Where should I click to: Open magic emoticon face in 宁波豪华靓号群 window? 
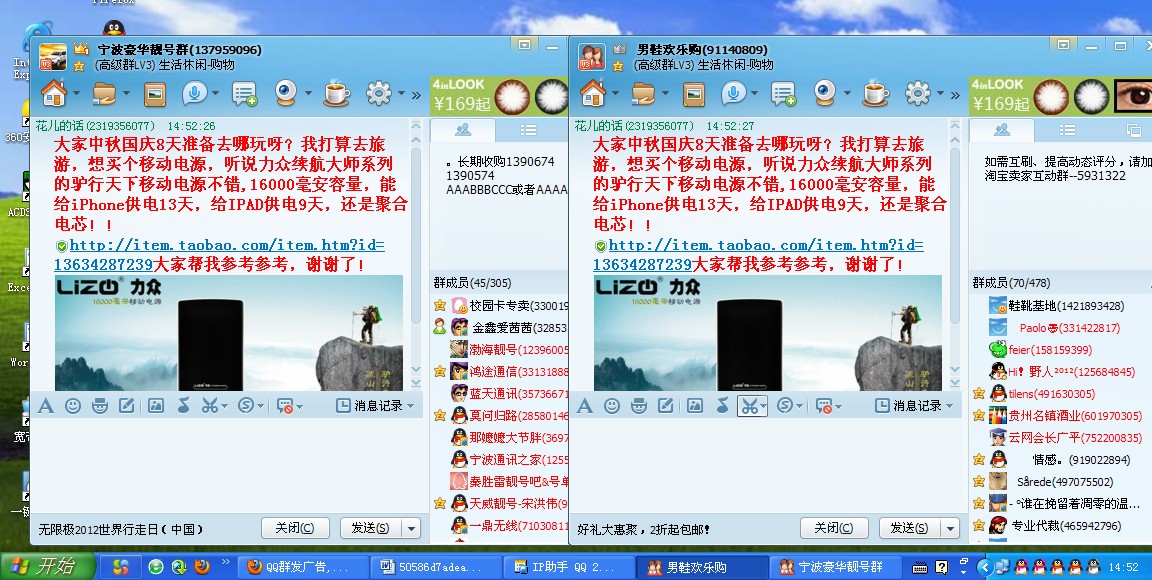100,406
